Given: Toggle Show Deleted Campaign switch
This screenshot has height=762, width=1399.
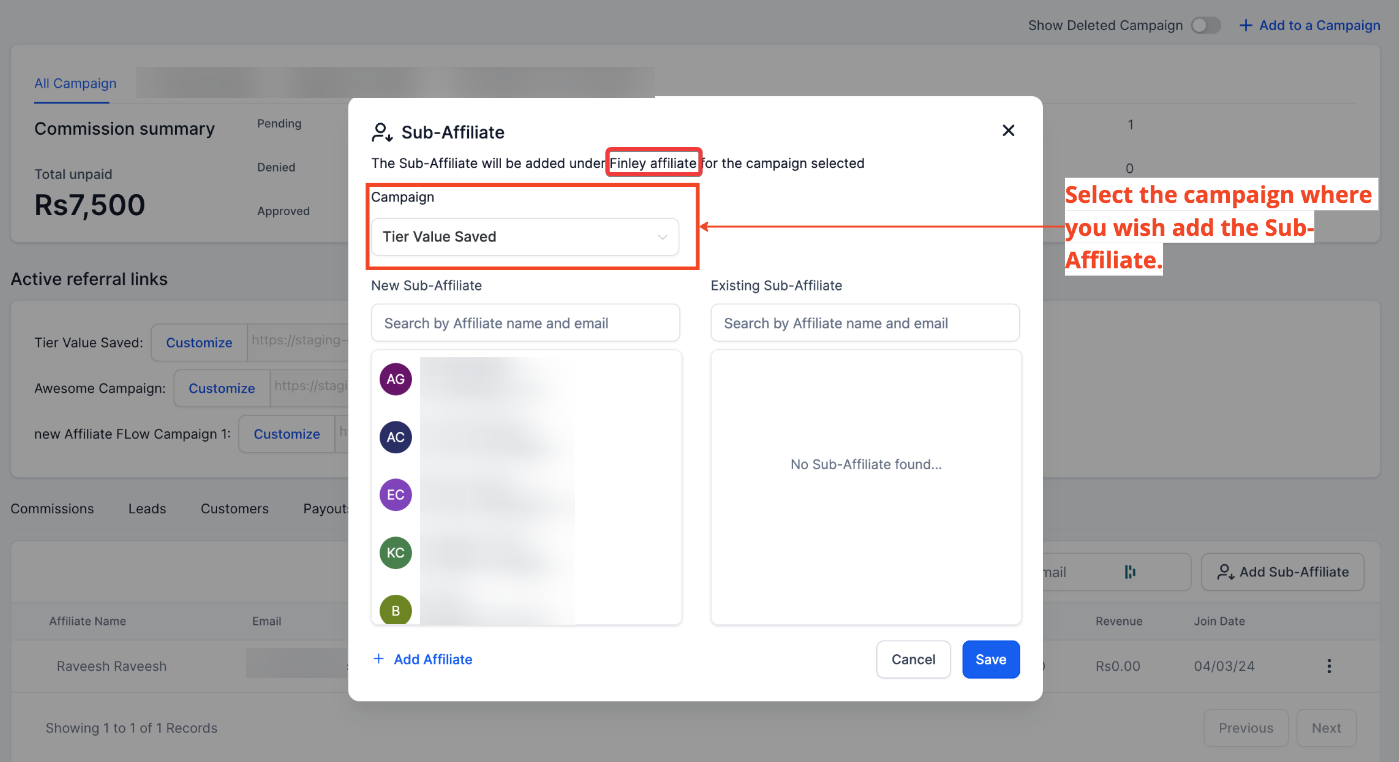Looking at the screenshot, I should (1205, 25).
